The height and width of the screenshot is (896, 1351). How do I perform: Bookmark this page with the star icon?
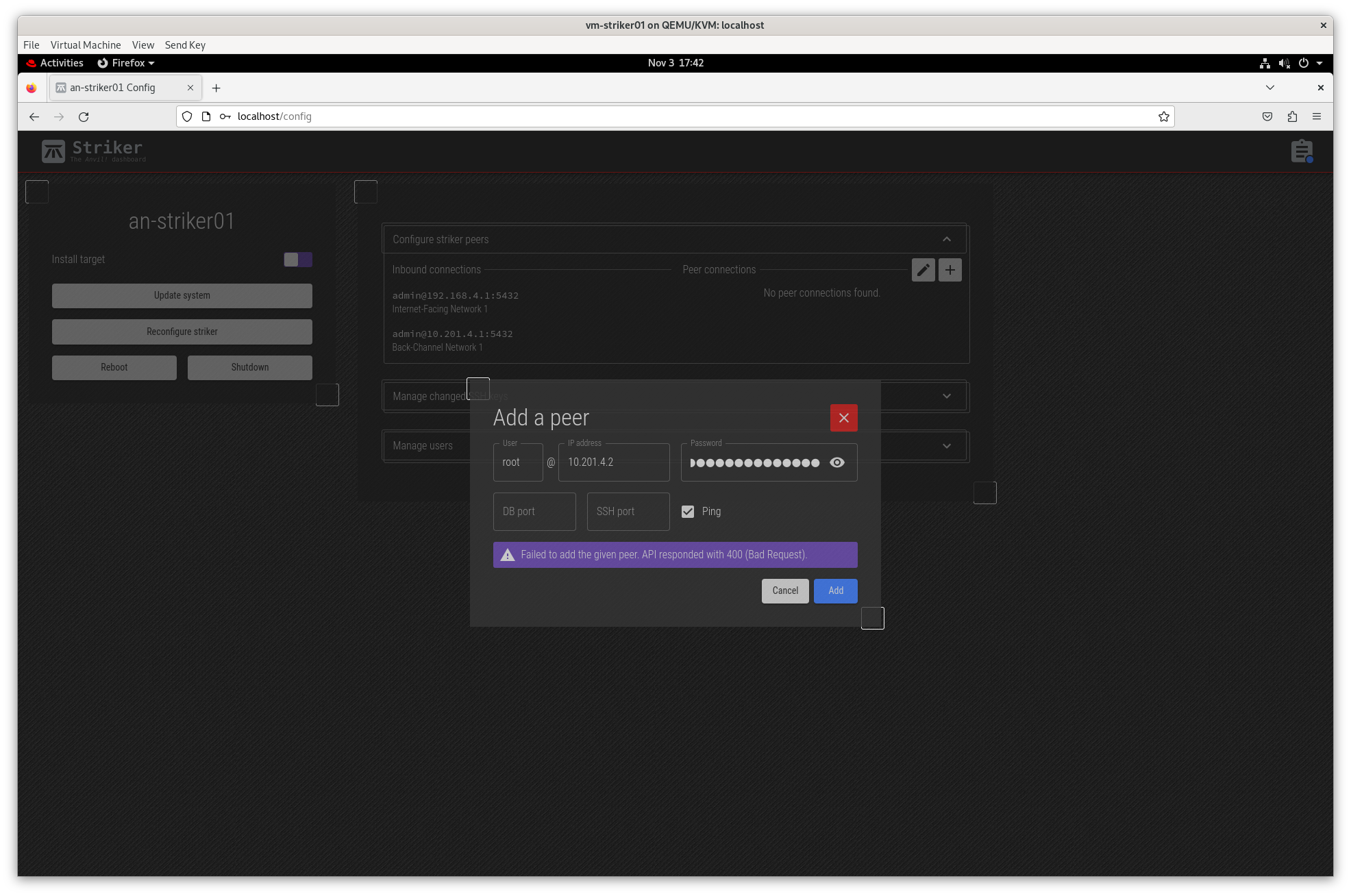pyautogui.click(x=1163, y=116)
